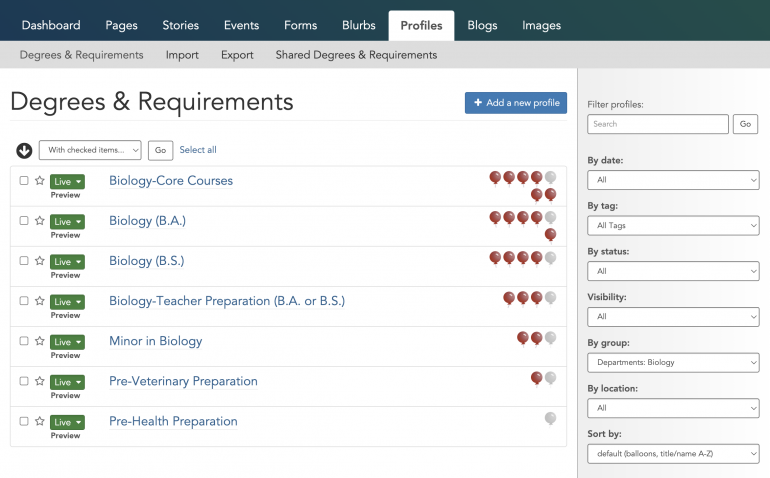
Task: Star the Minor in Biology profile
Action: tap(40, 341)
